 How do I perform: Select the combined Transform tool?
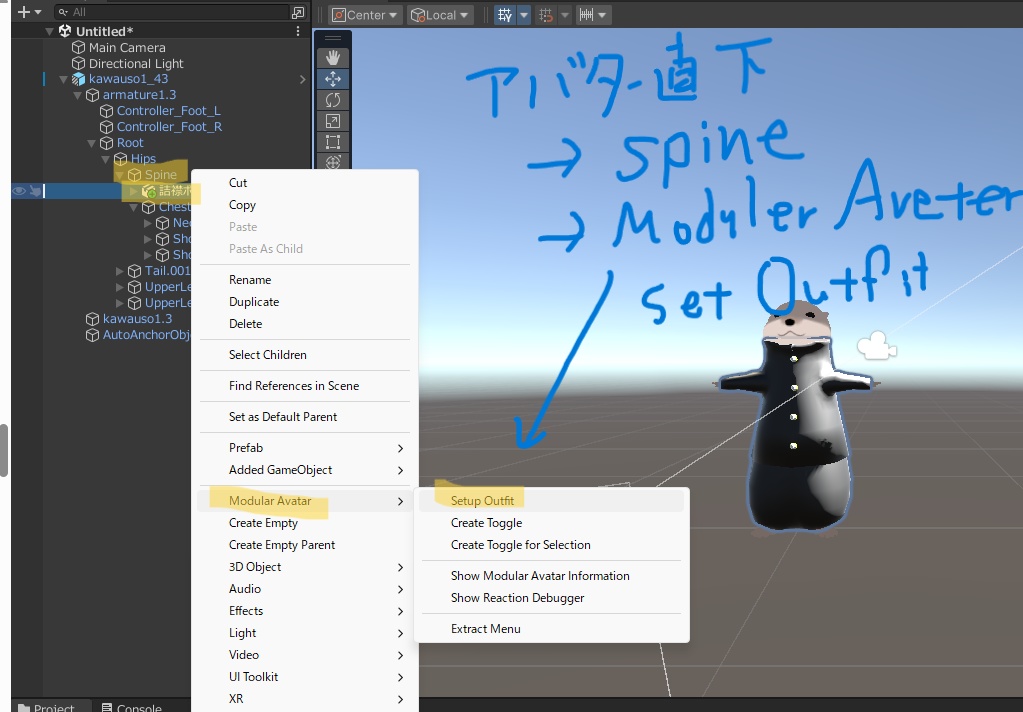(x=333, y=161)
